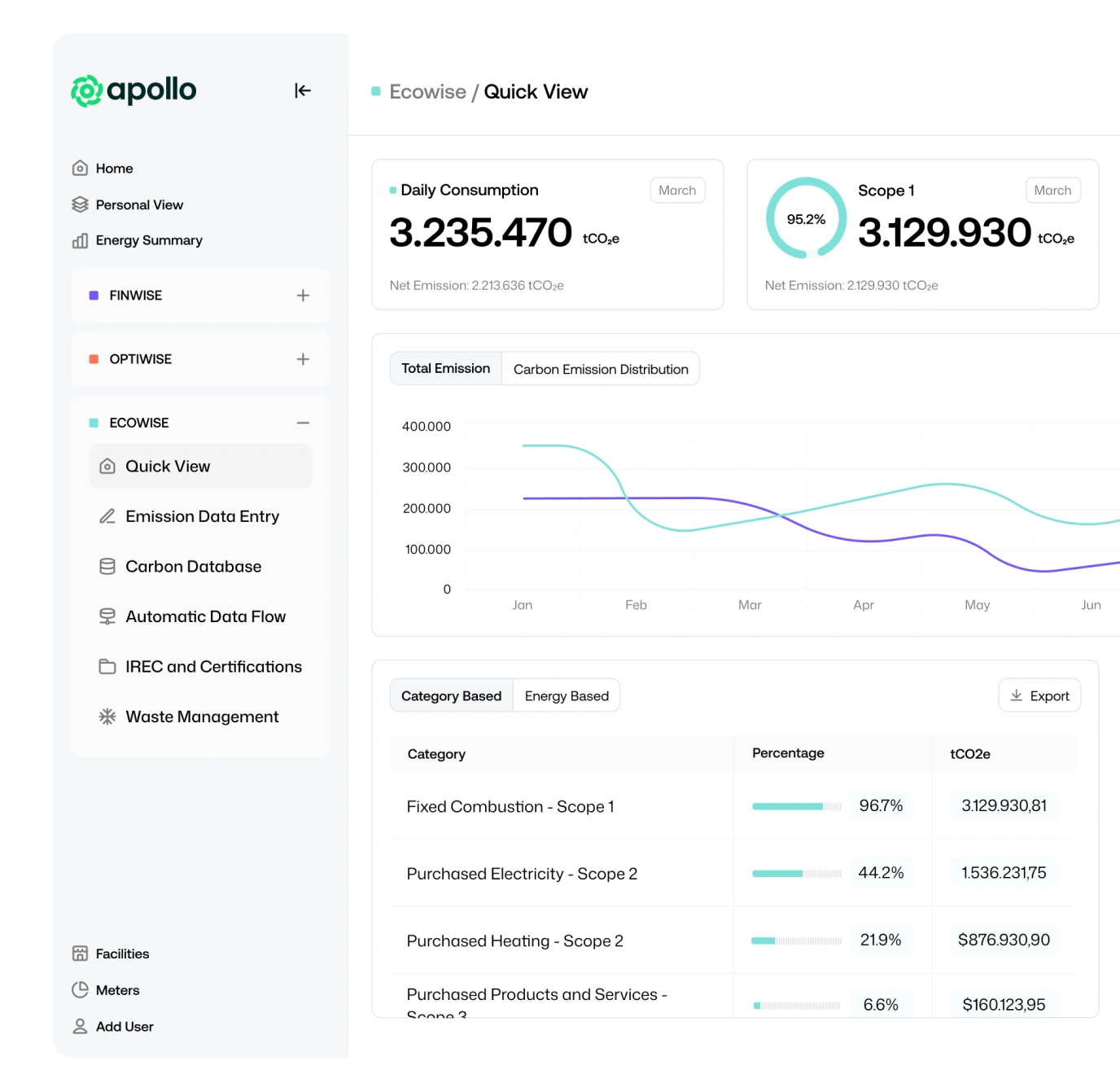Click the Ecowise breadcrumb link
This screenshot has width=1120, height=1092.
click(427, 92)
